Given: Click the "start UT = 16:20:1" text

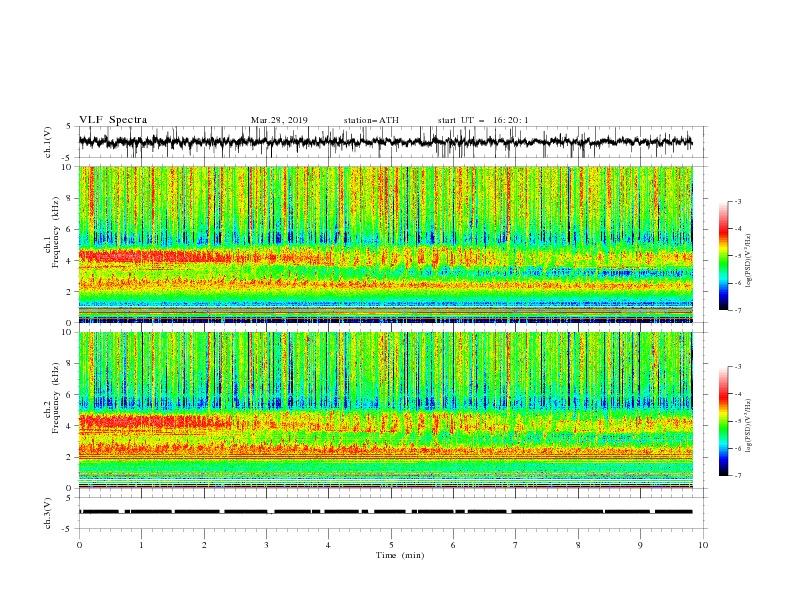Looking at the screenshot, I should (x=483, y=120).
